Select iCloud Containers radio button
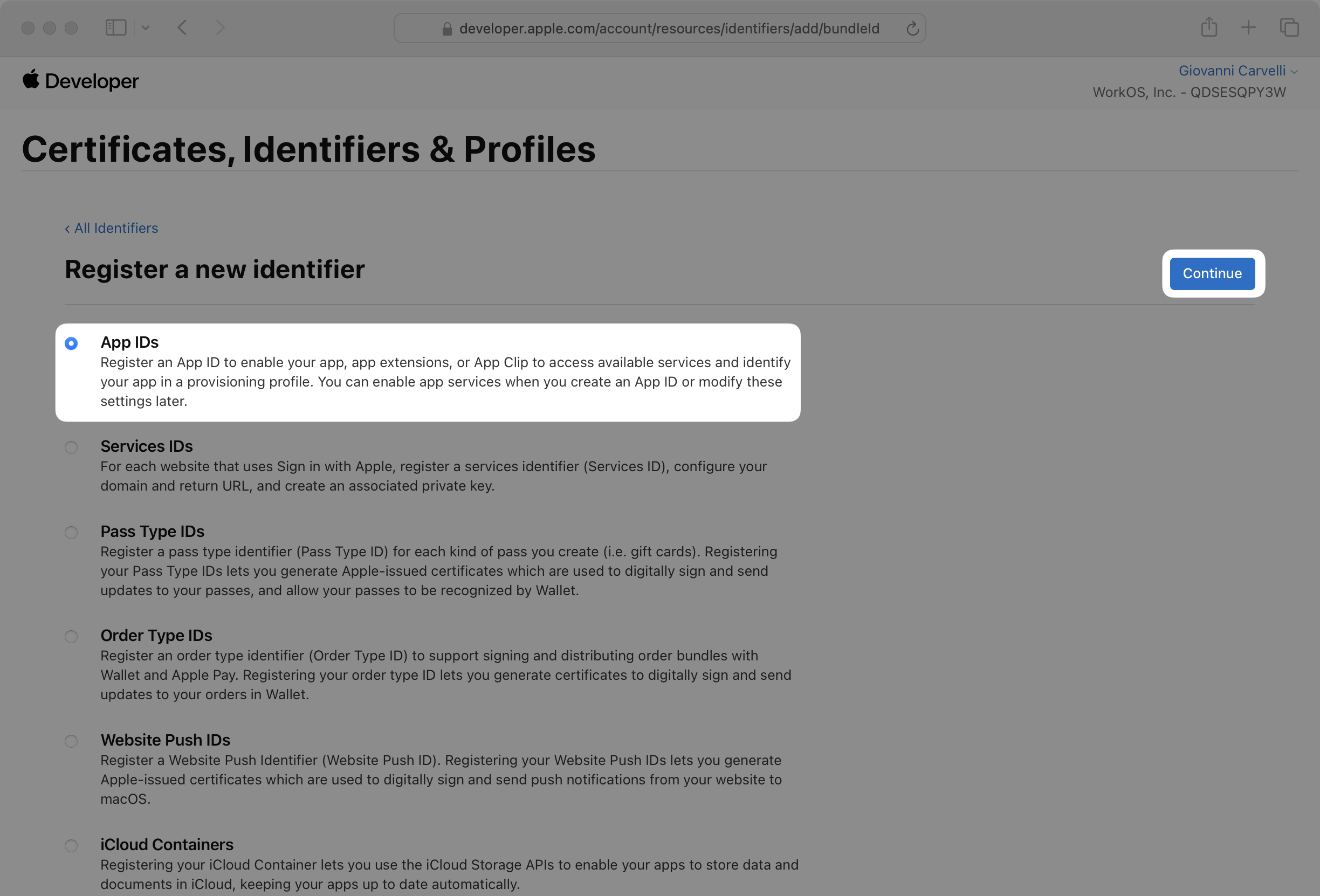This screenshot has height=896, width=1320. (71, 845)
